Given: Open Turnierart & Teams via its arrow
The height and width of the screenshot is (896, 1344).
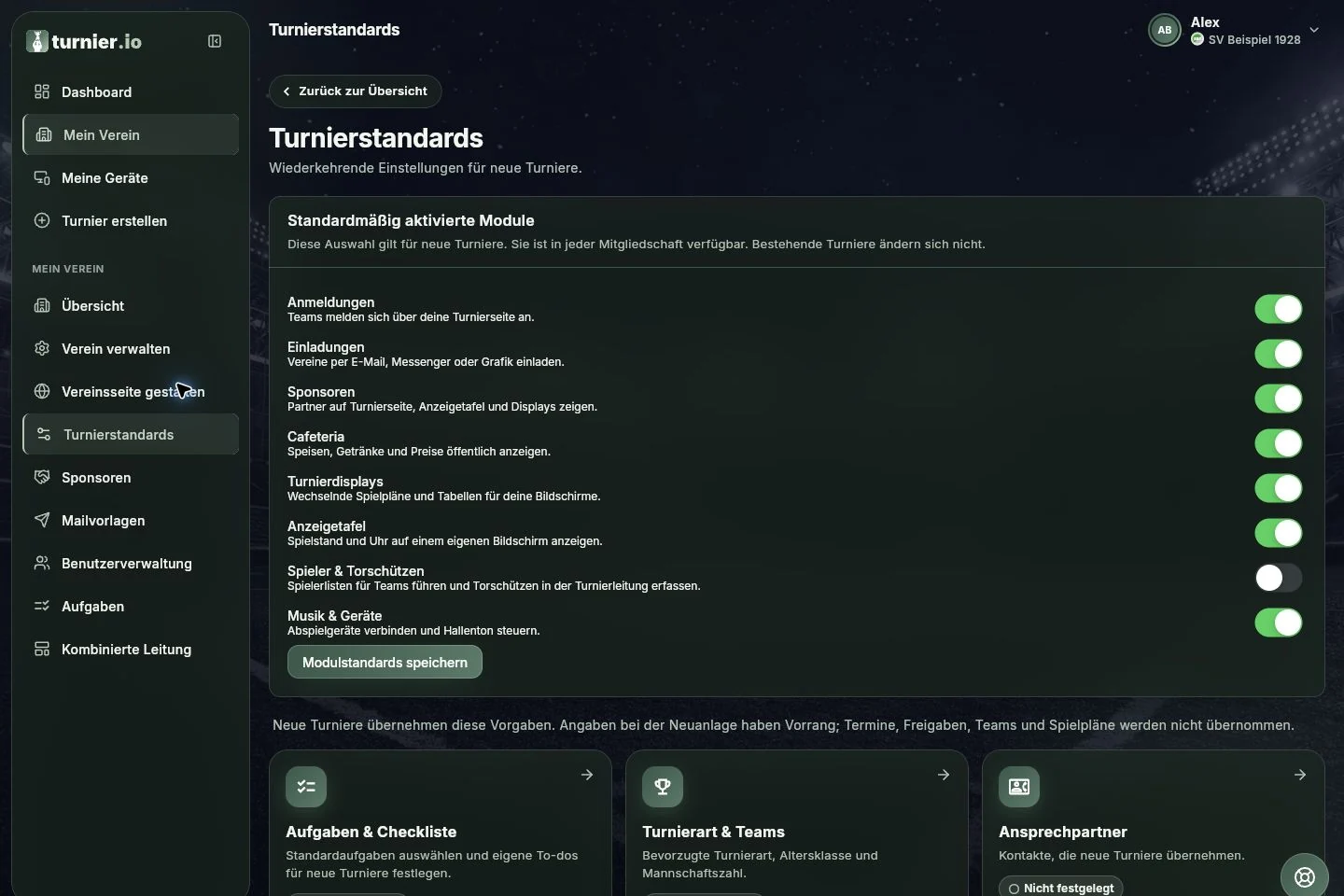Looking at the screenshot, I should [944, 775].
